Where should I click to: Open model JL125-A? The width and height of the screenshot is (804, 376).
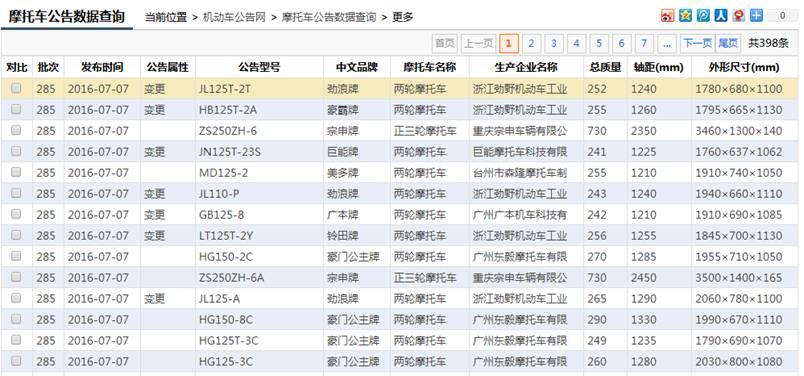pyautogui.click(x=219, y=299)
